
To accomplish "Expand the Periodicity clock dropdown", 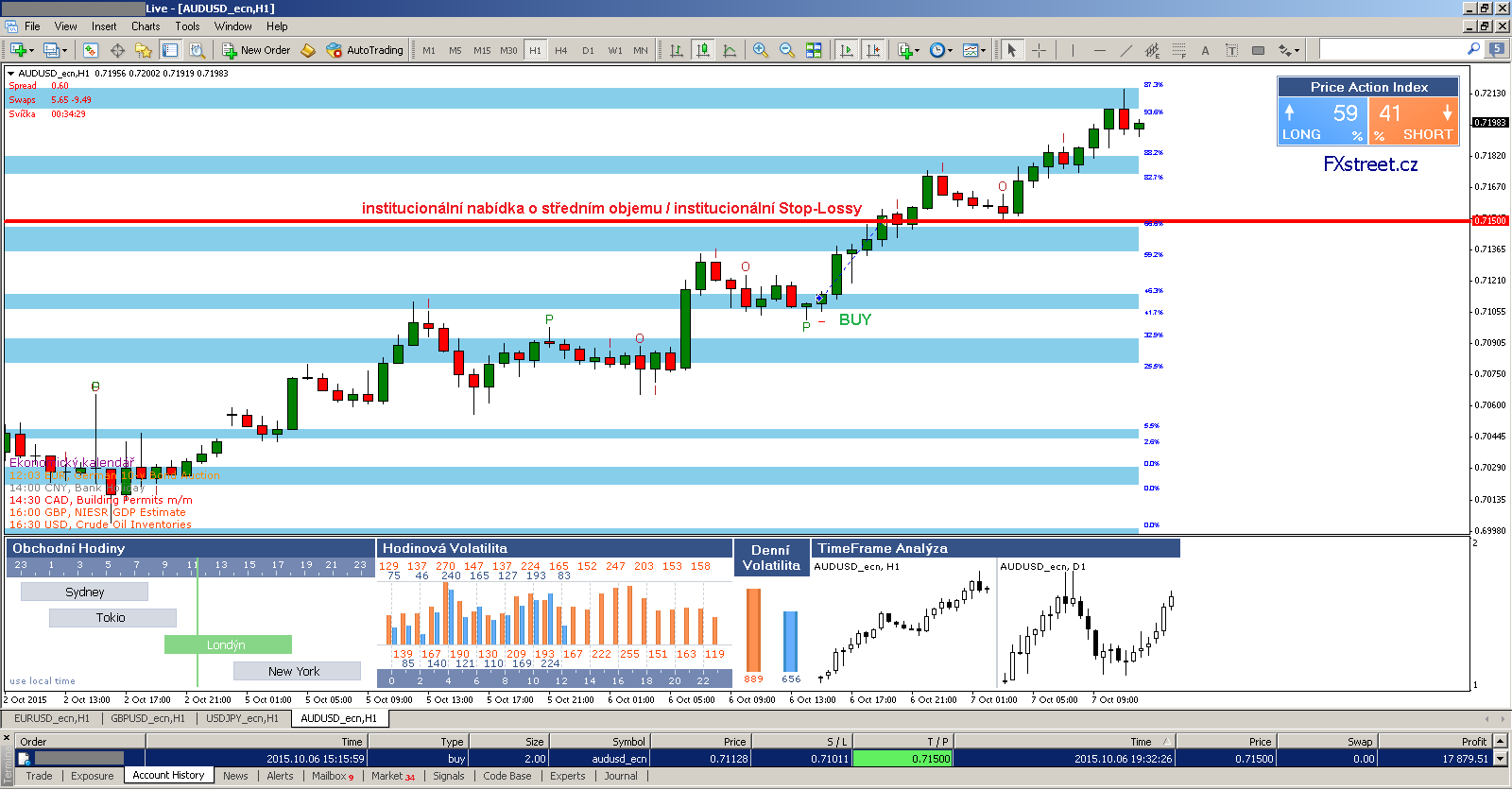I will 941,50.
